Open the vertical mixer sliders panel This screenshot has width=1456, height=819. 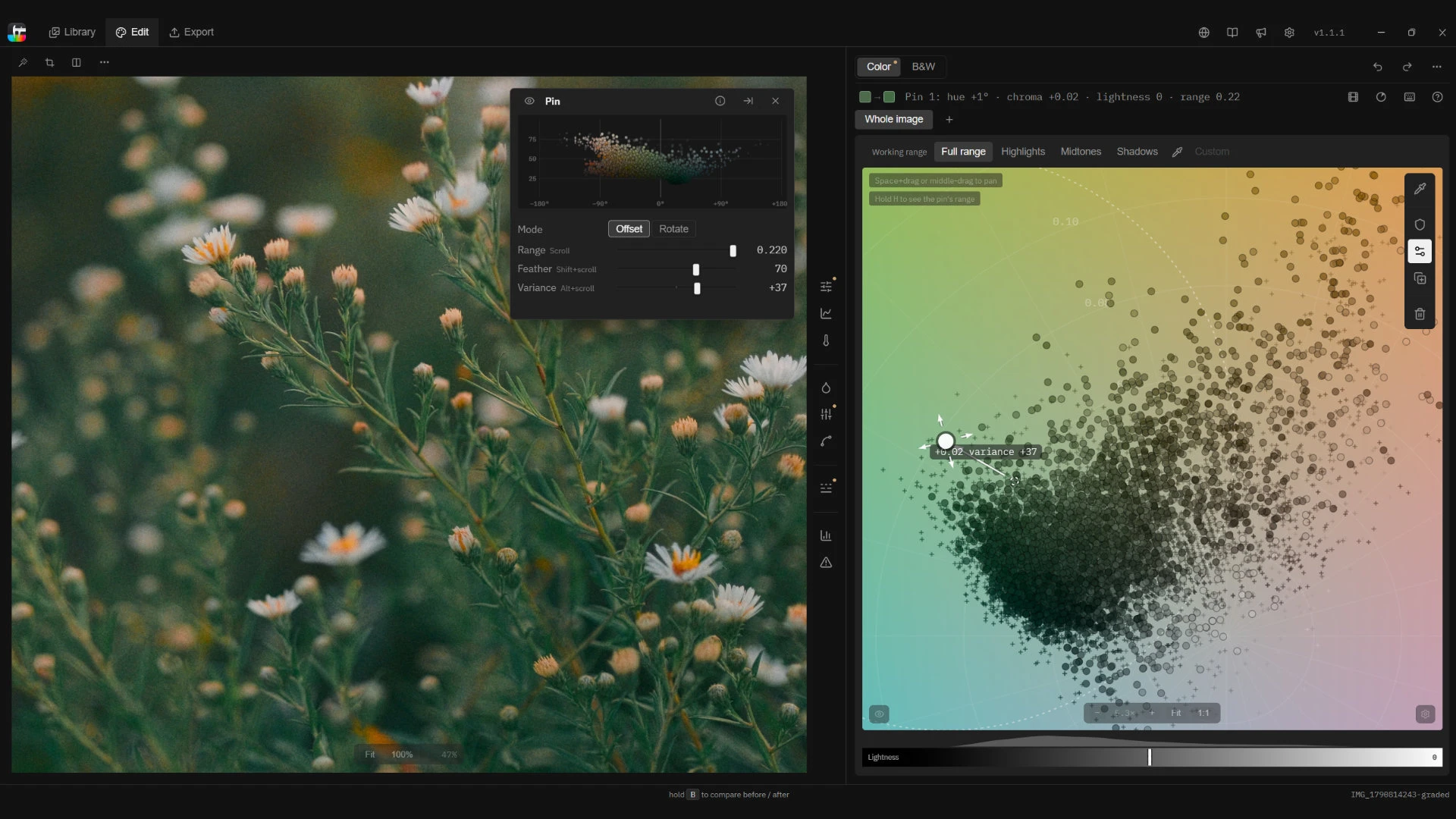click(826, 414)
